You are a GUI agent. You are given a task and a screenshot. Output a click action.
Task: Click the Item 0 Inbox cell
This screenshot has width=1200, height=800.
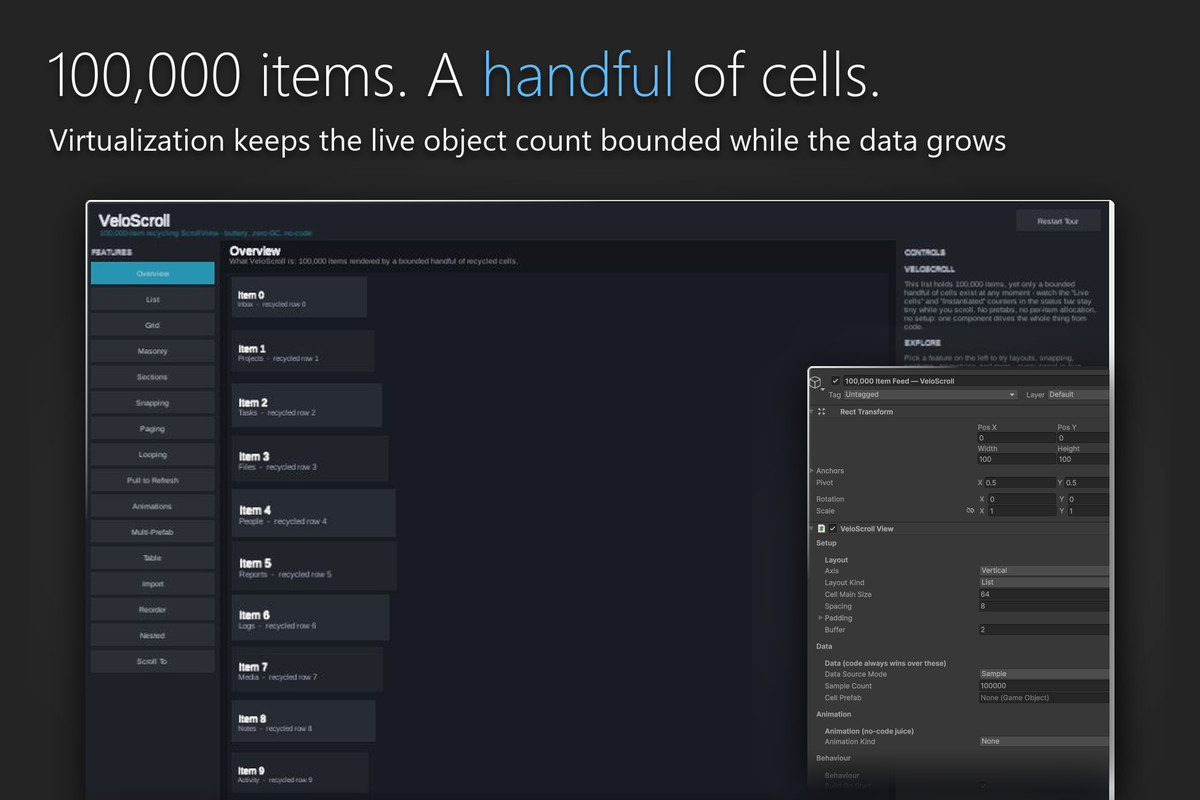click(x=299, y=297)
